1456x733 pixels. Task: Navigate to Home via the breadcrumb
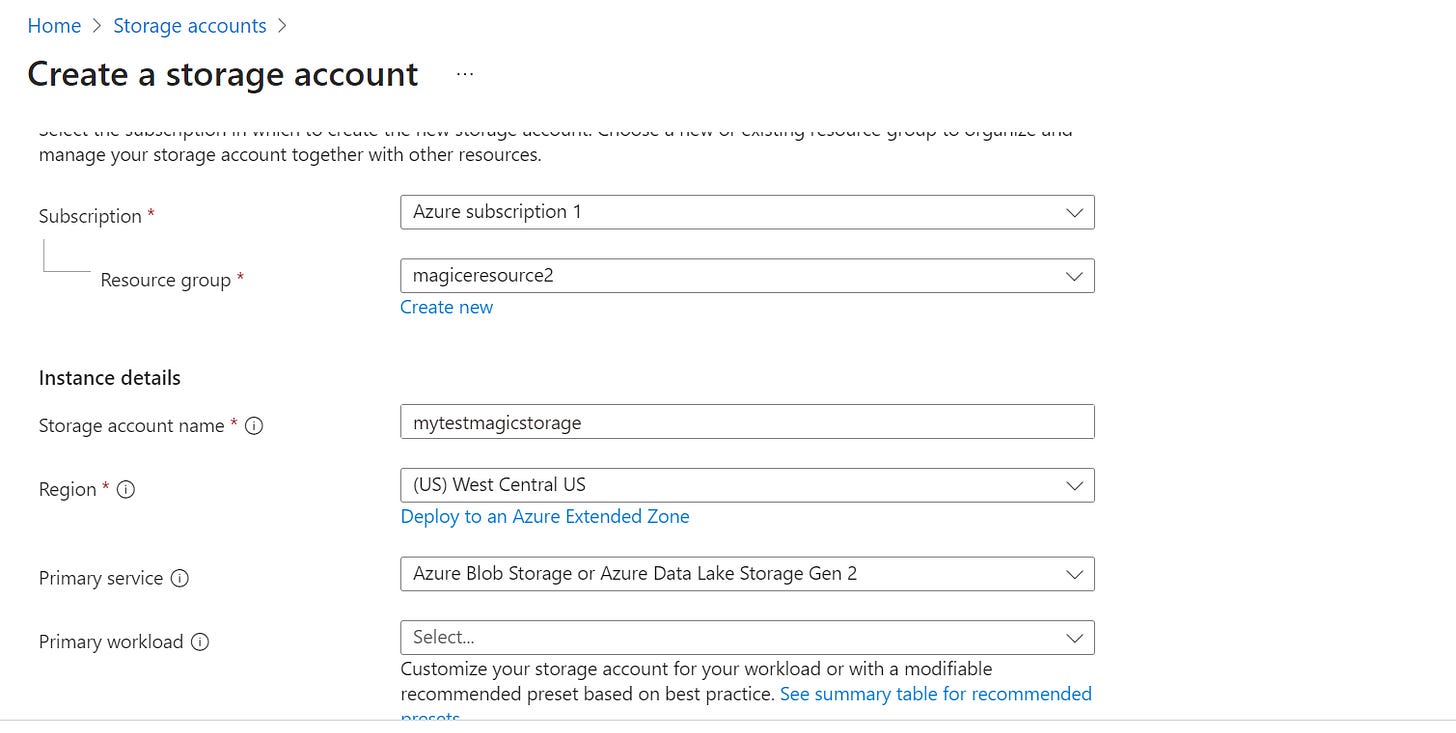coord(54,25)
